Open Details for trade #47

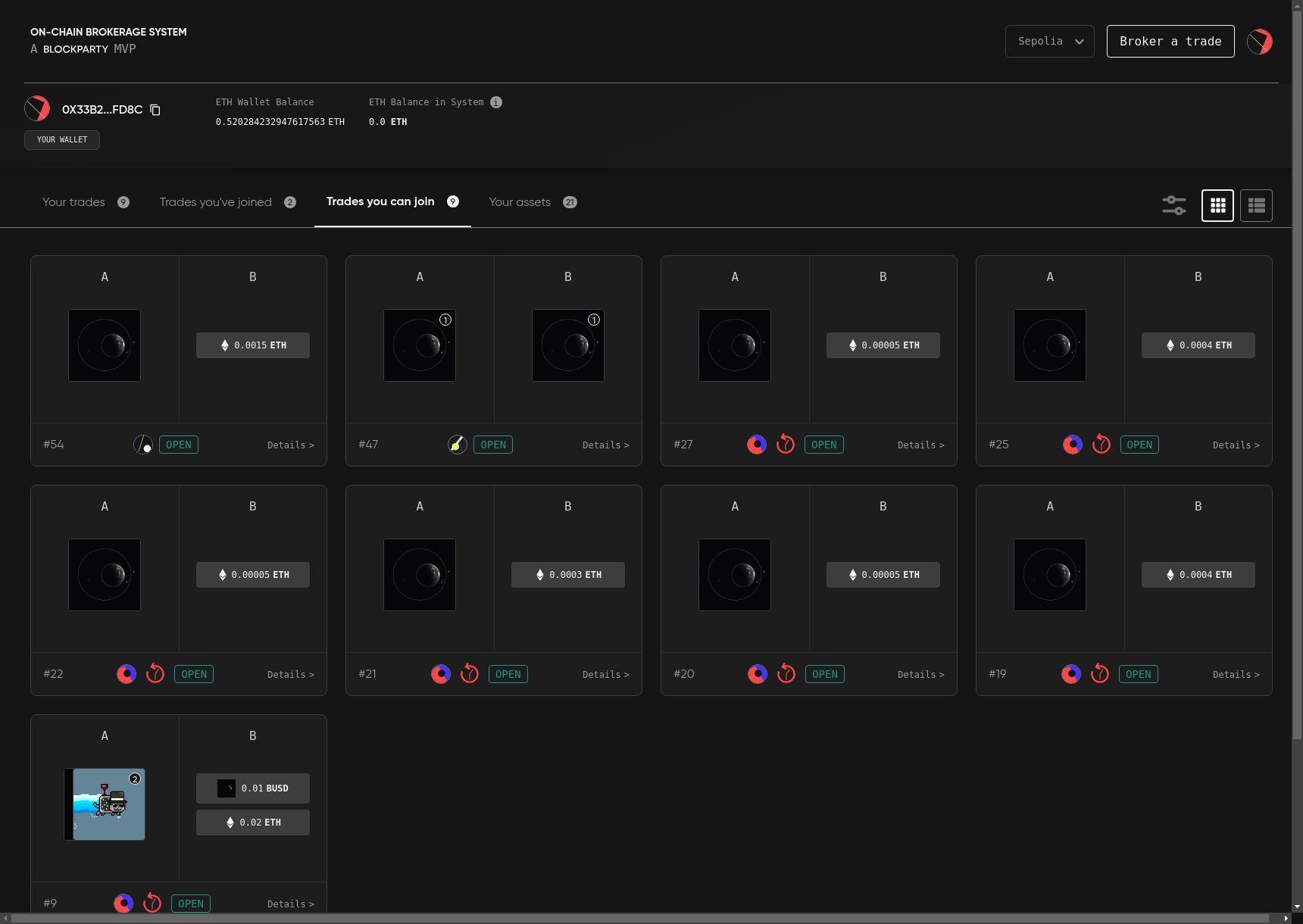click(x=605, y=445)
